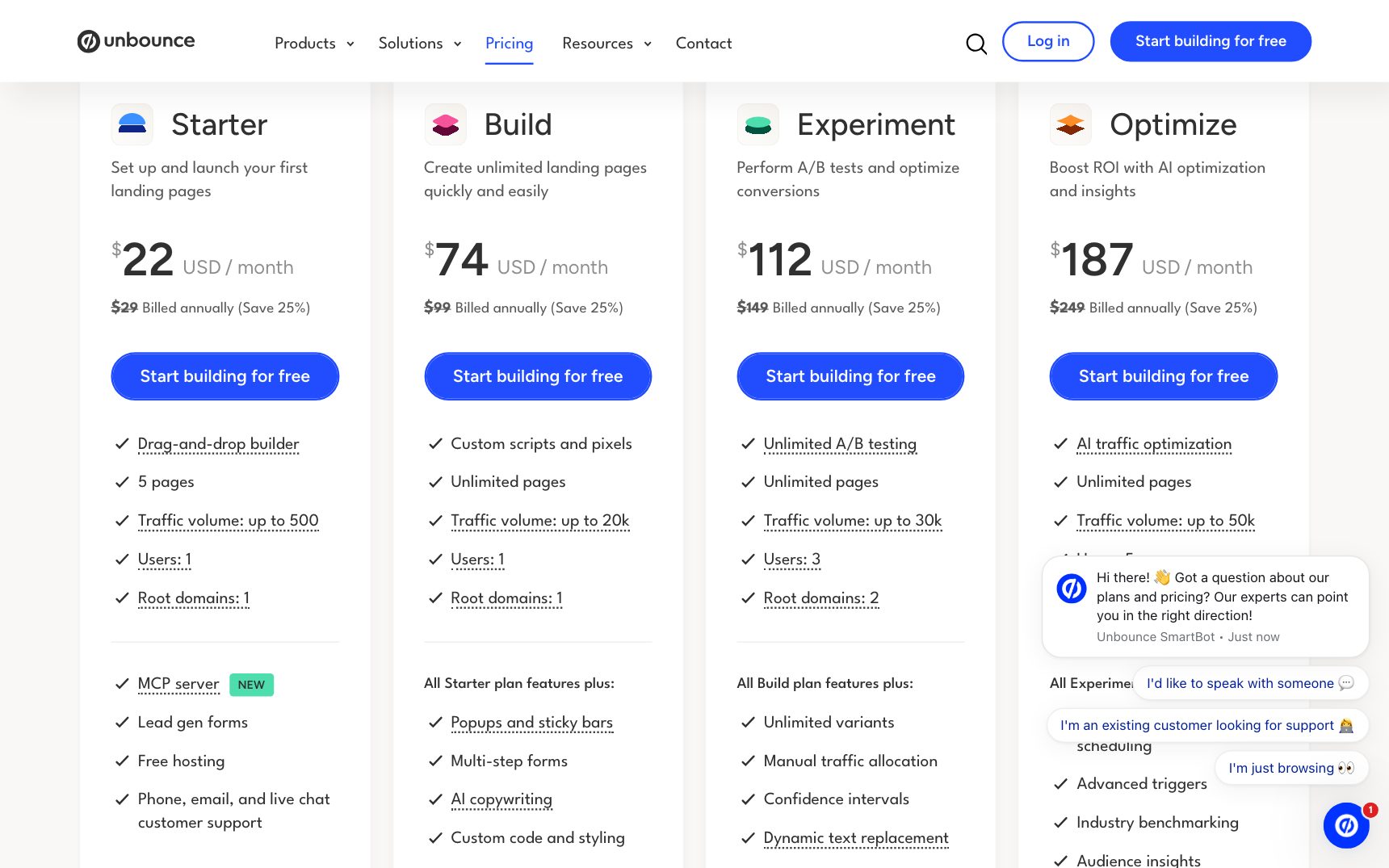Expand the Resources dropdown menu
Screen dimensions: 1389x868
pyautogui.click(x=606, y=44)
